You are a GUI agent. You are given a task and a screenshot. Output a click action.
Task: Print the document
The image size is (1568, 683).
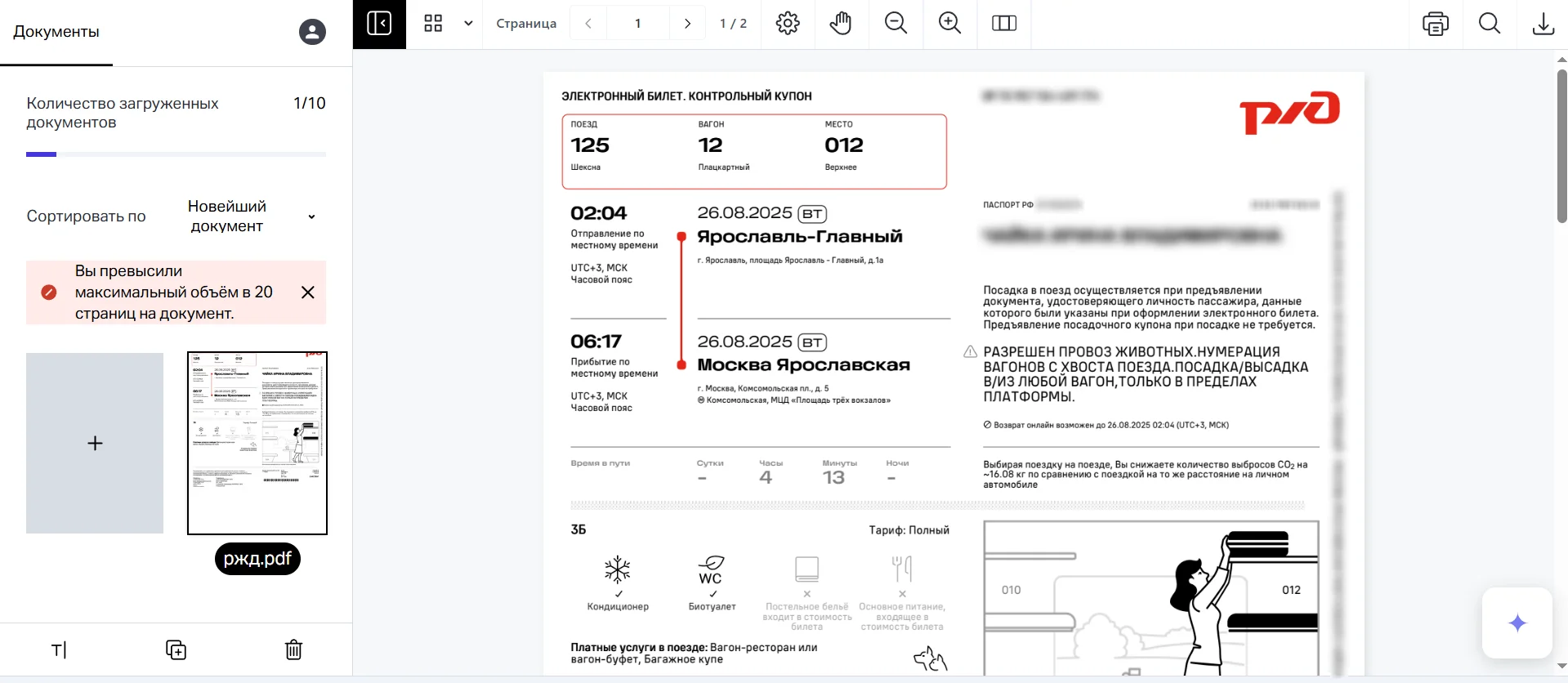coord(1435,24)
